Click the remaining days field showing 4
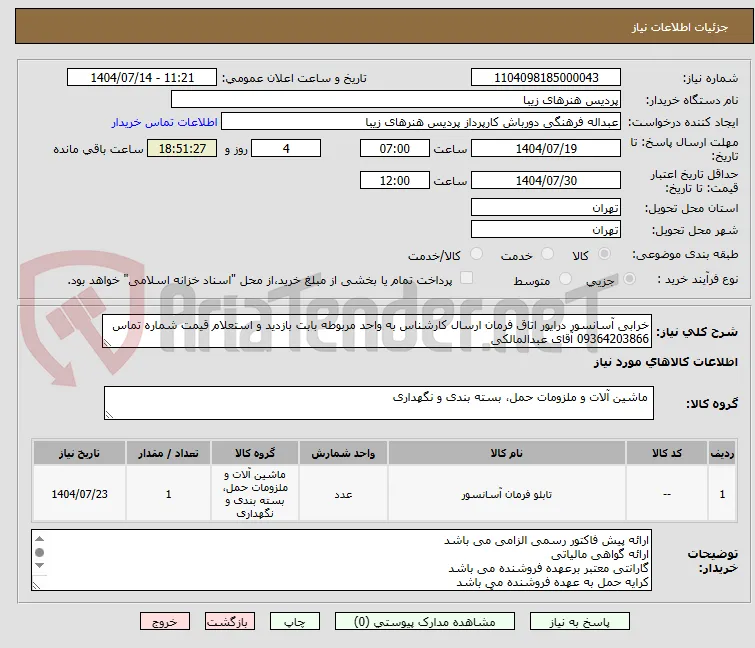755x648 pixels. pyautogui.click(x=286, y=148)
